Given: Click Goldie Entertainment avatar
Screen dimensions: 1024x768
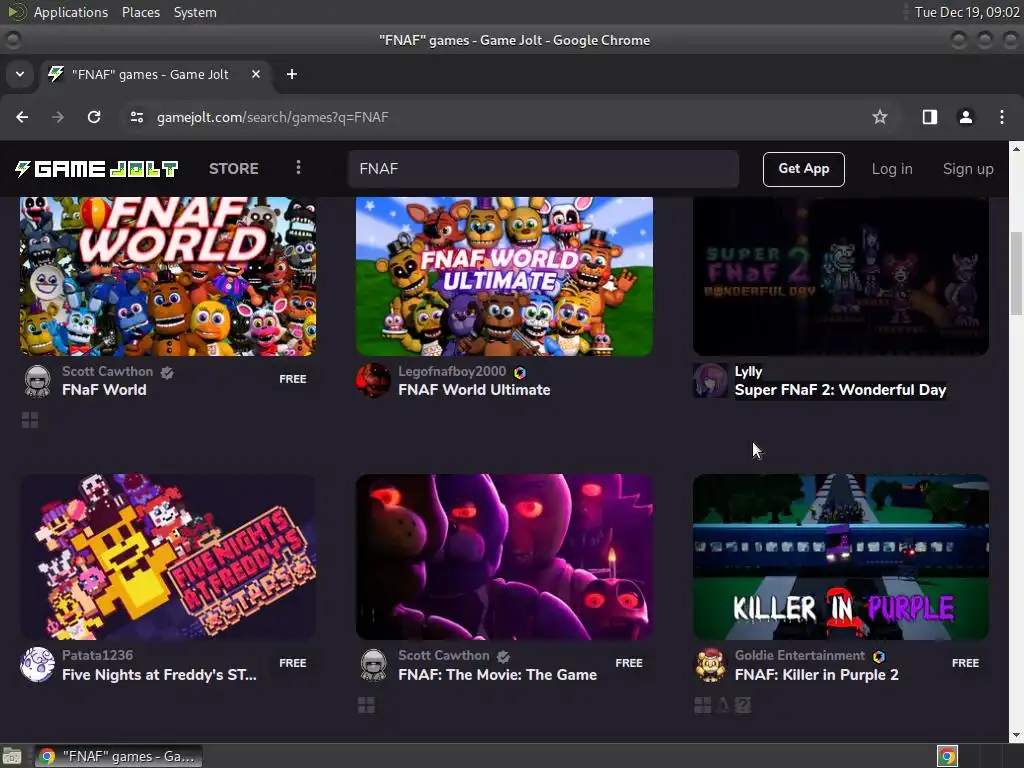Looking at the screenshot, I should click(710, 665).
